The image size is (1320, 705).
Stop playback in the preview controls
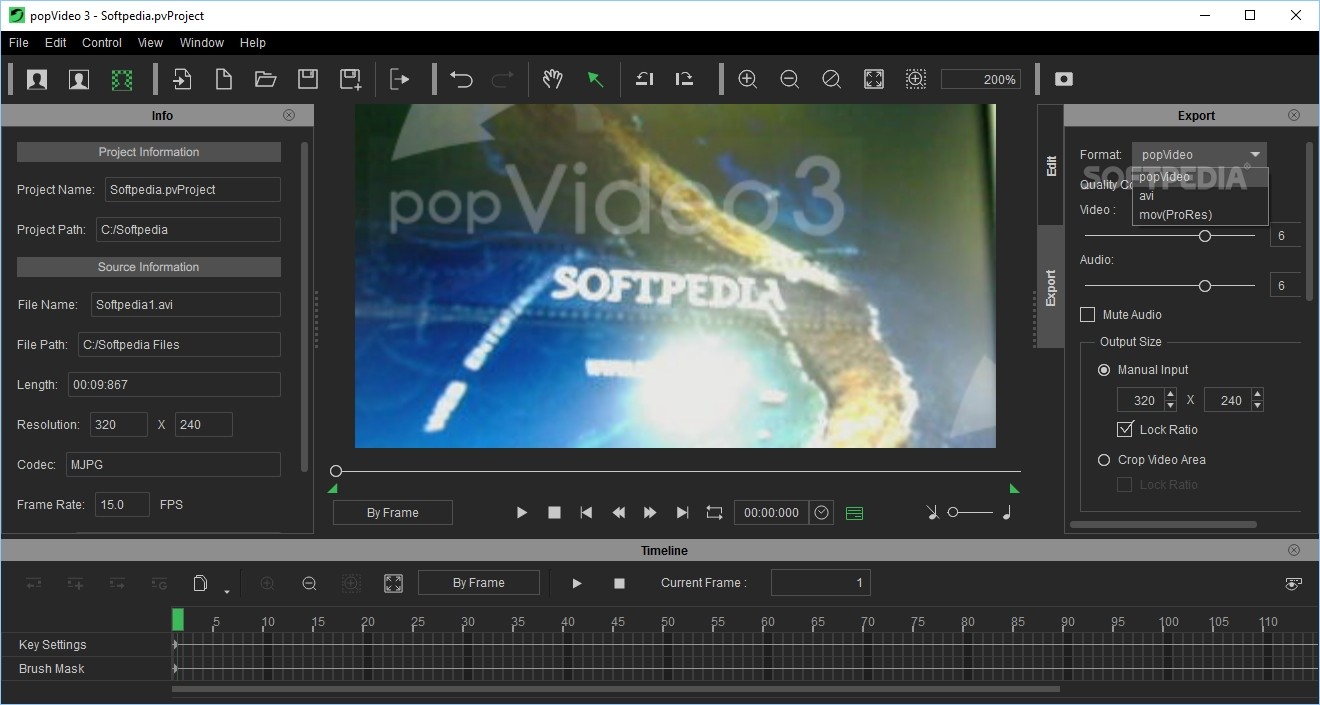coord(554,512)
